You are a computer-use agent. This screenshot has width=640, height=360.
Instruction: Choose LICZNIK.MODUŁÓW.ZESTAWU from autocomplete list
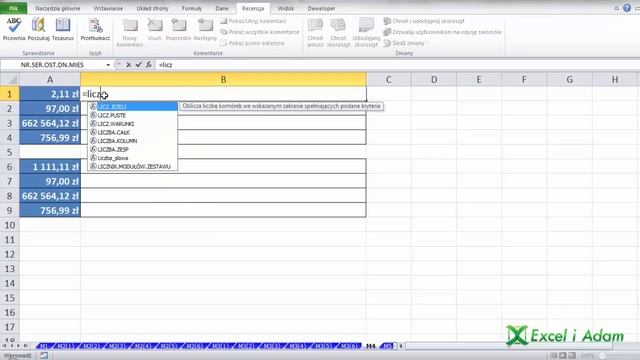133,167
